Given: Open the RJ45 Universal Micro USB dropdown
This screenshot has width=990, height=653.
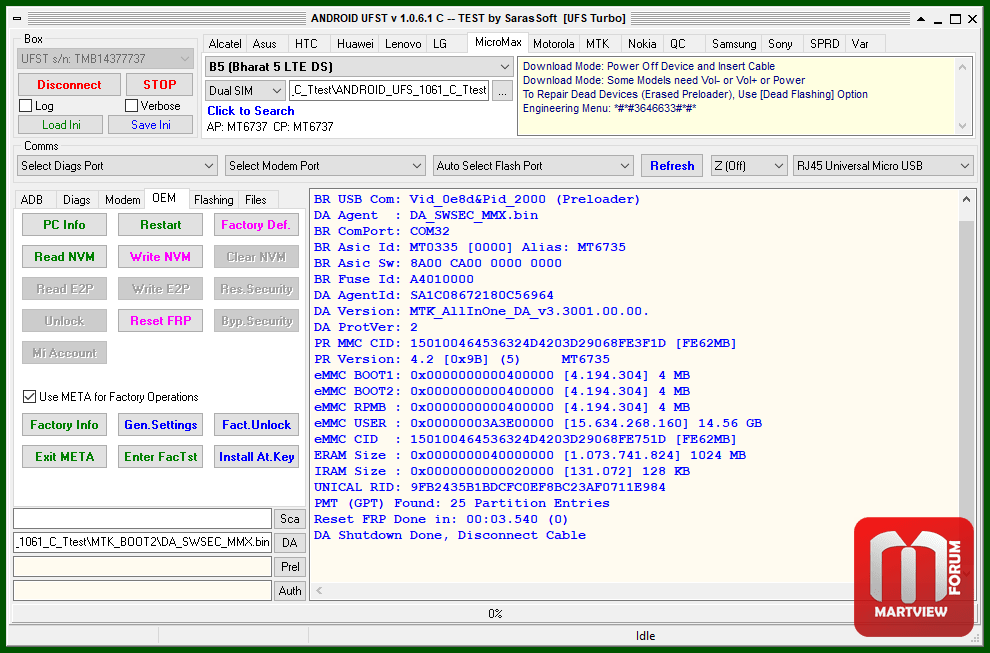Looking at the screenshot, I should point(883,166).
